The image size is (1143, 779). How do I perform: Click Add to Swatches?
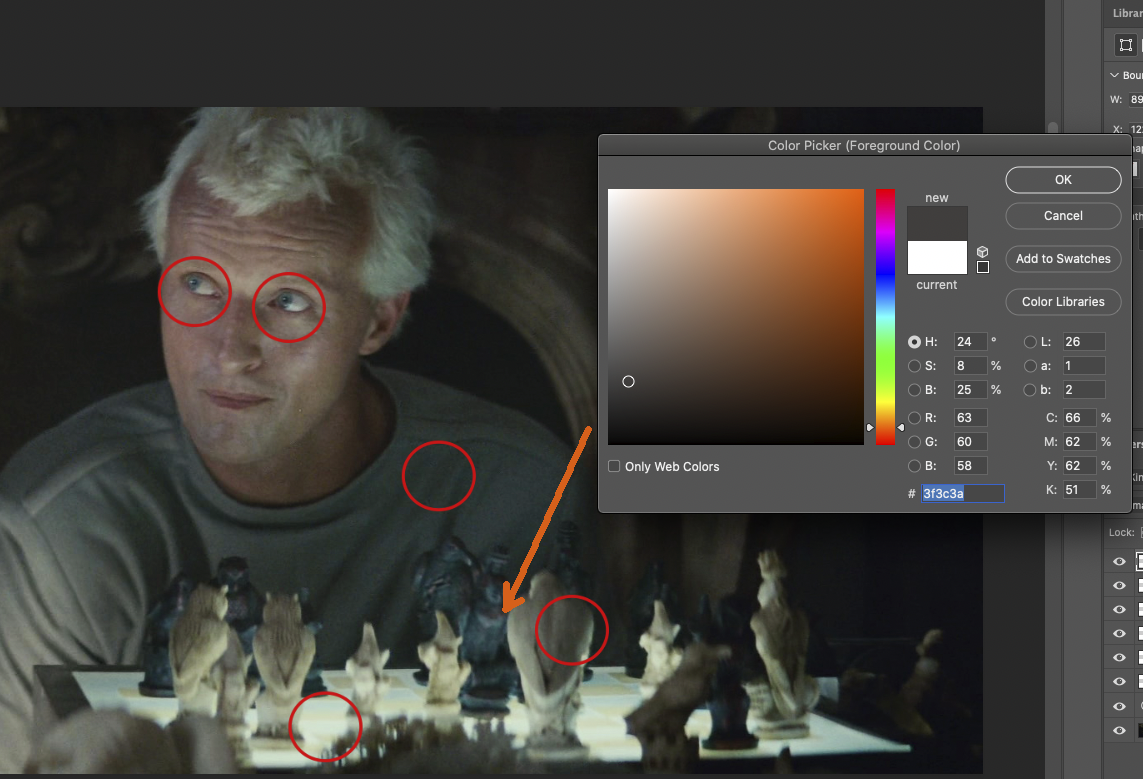1063,259
